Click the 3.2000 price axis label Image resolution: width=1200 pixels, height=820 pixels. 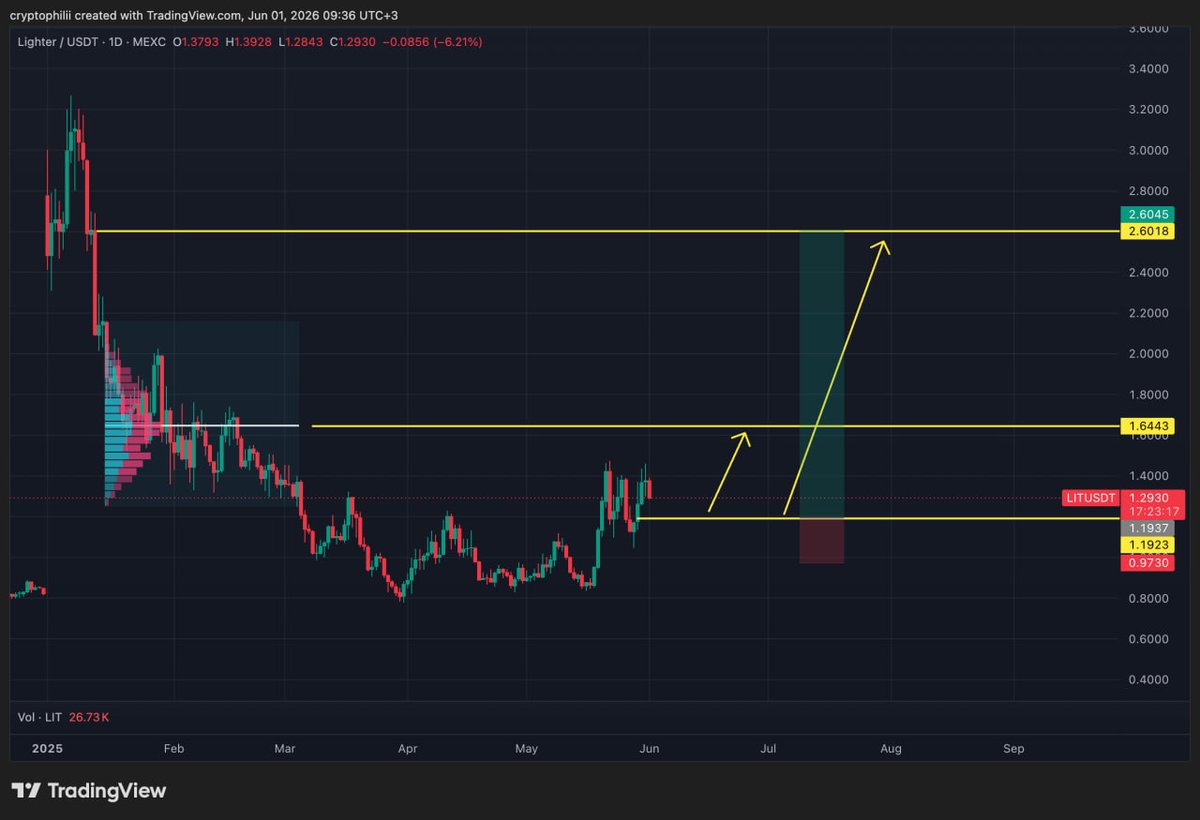tap(1147, 109)
